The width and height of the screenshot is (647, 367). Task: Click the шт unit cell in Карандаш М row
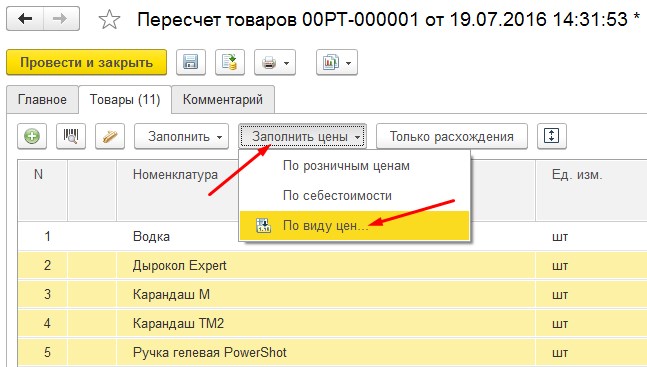[x=591, y=294]
